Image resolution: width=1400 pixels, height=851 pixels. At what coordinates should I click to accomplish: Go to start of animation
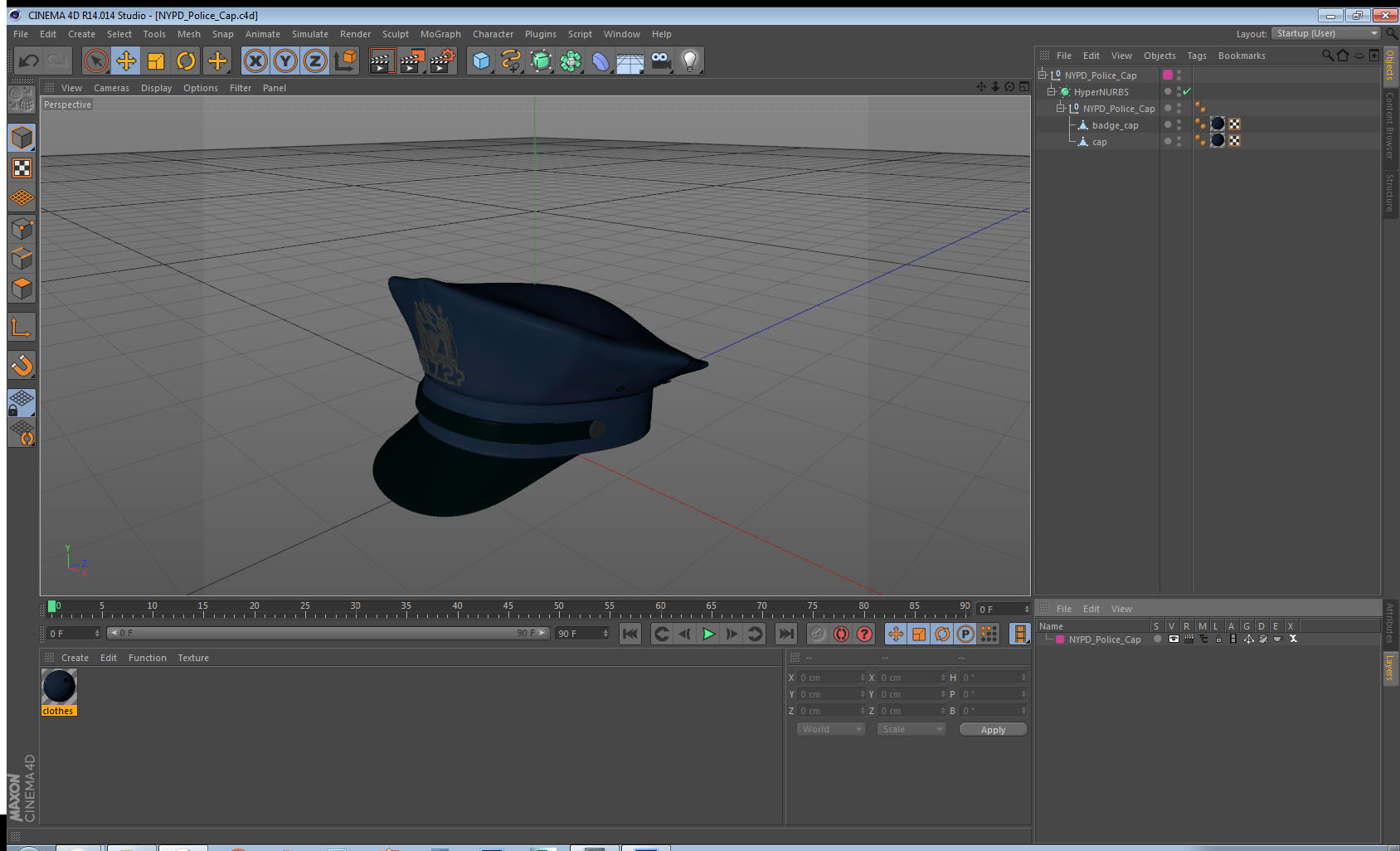point(630,634)
